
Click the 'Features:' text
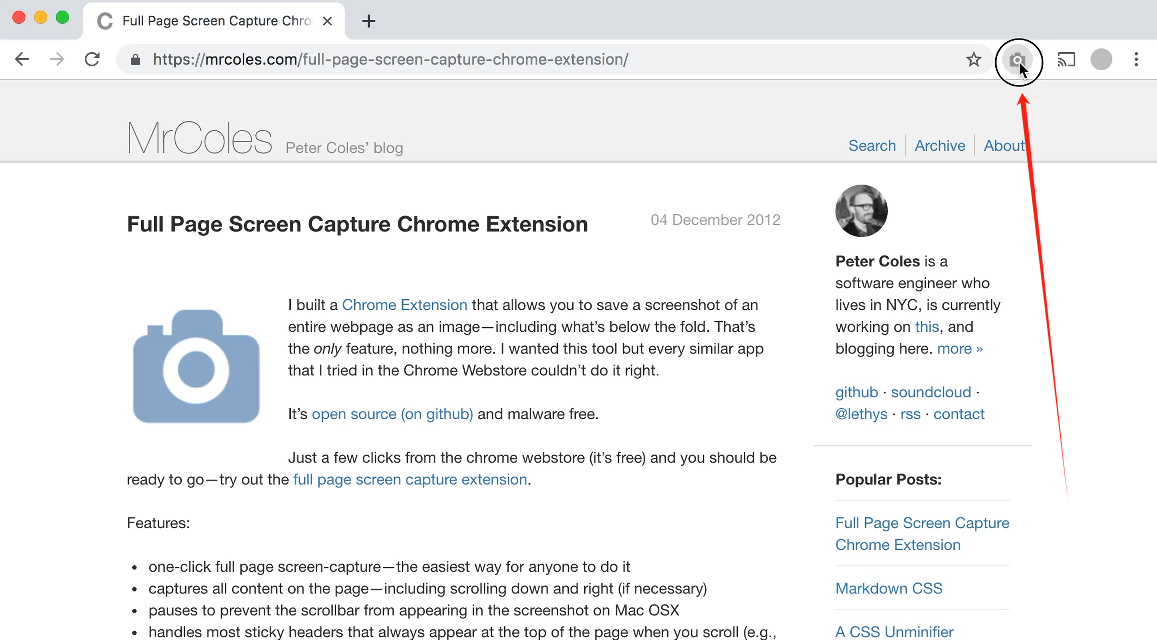(159, 523)
